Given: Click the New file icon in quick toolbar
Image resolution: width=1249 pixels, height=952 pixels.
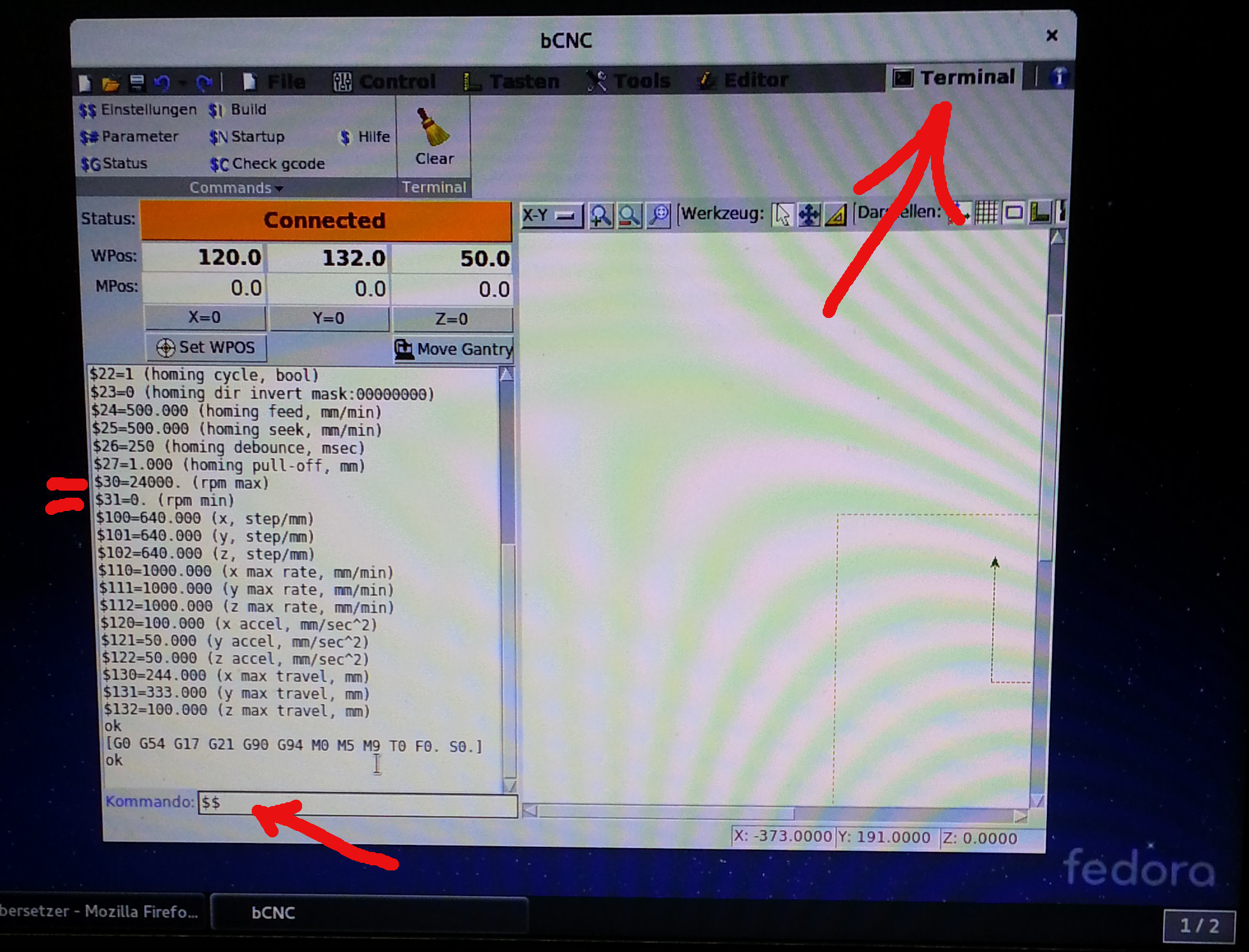Looking at the screenshot, I should (x=85, y=83).
